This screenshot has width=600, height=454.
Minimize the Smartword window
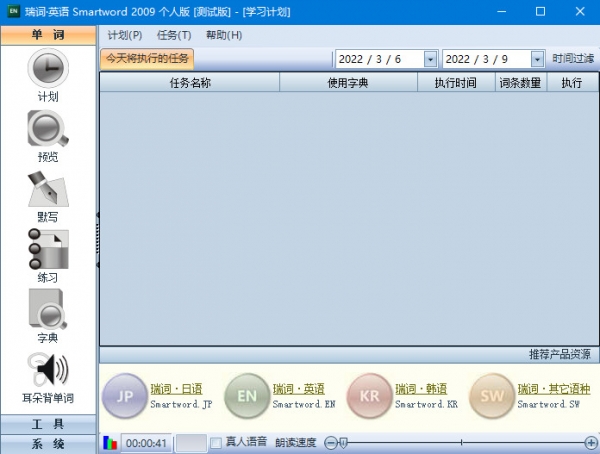[502, 11]
